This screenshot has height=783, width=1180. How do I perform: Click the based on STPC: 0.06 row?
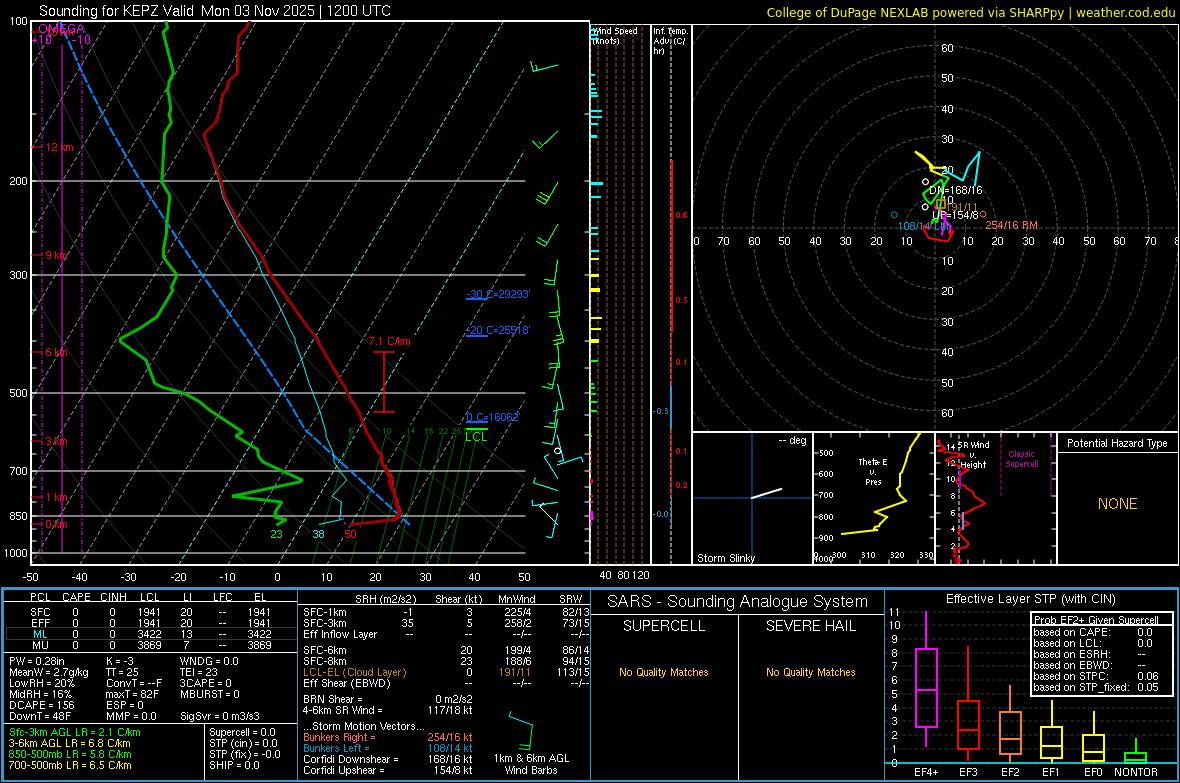pyautogui.click(x=1096, y=676)
